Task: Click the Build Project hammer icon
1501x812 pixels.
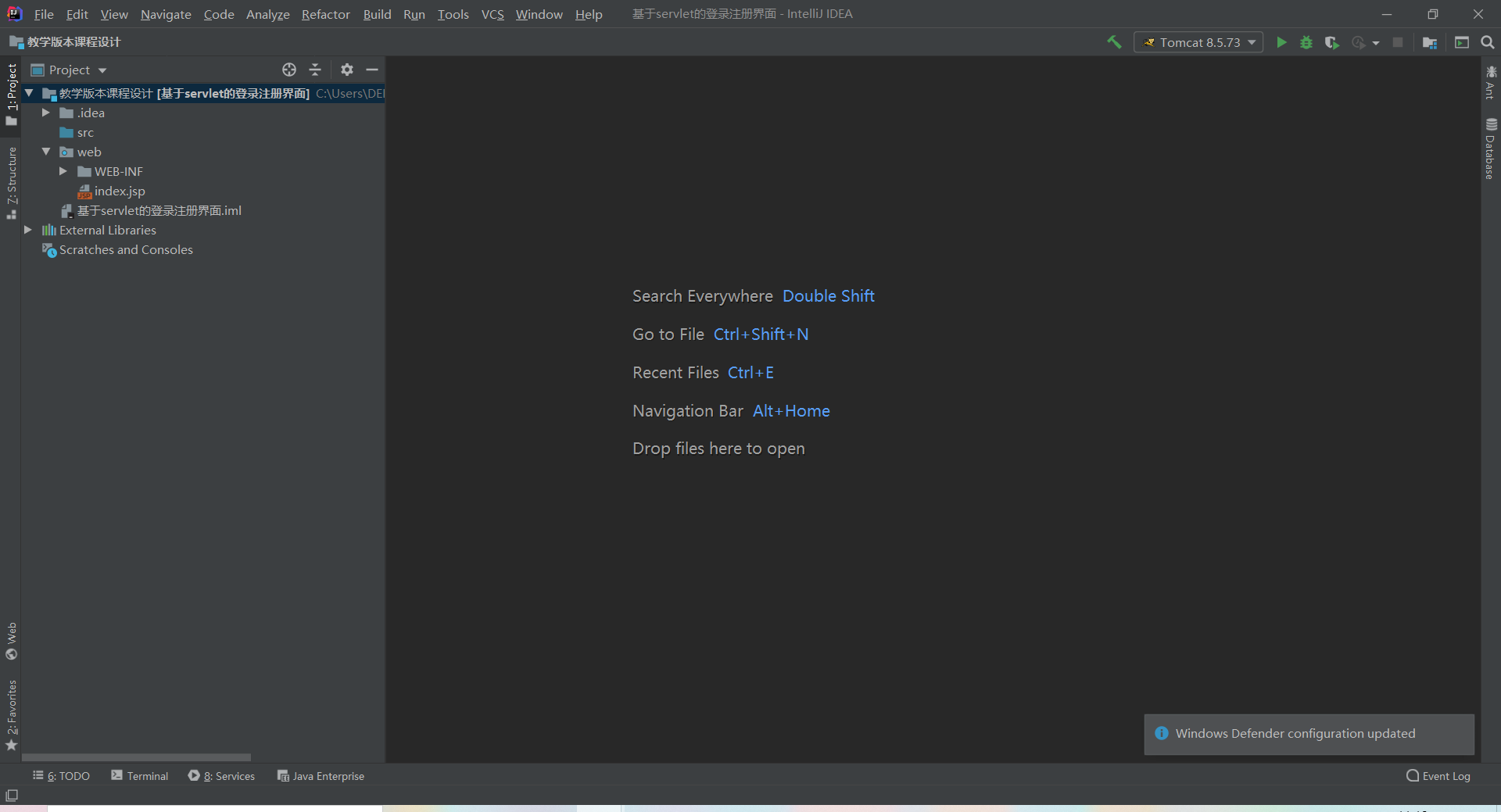Action: (x=1114, y=42)
